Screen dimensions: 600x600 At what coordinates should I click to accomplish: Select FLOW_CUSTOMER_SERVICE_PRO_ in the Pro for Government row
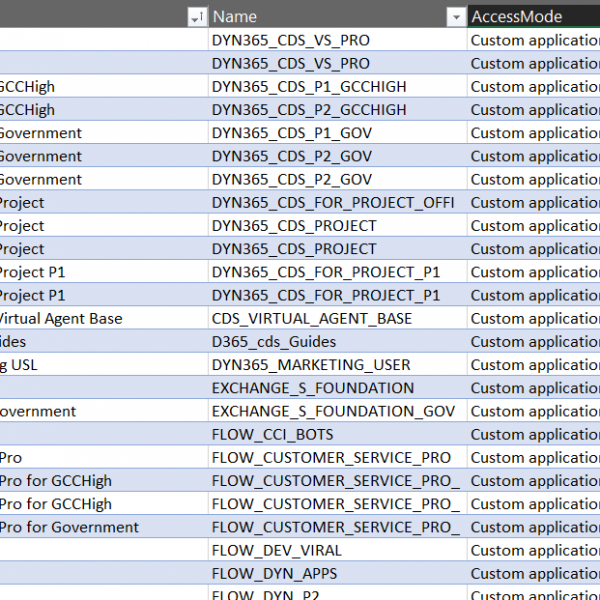coord(338,527)
